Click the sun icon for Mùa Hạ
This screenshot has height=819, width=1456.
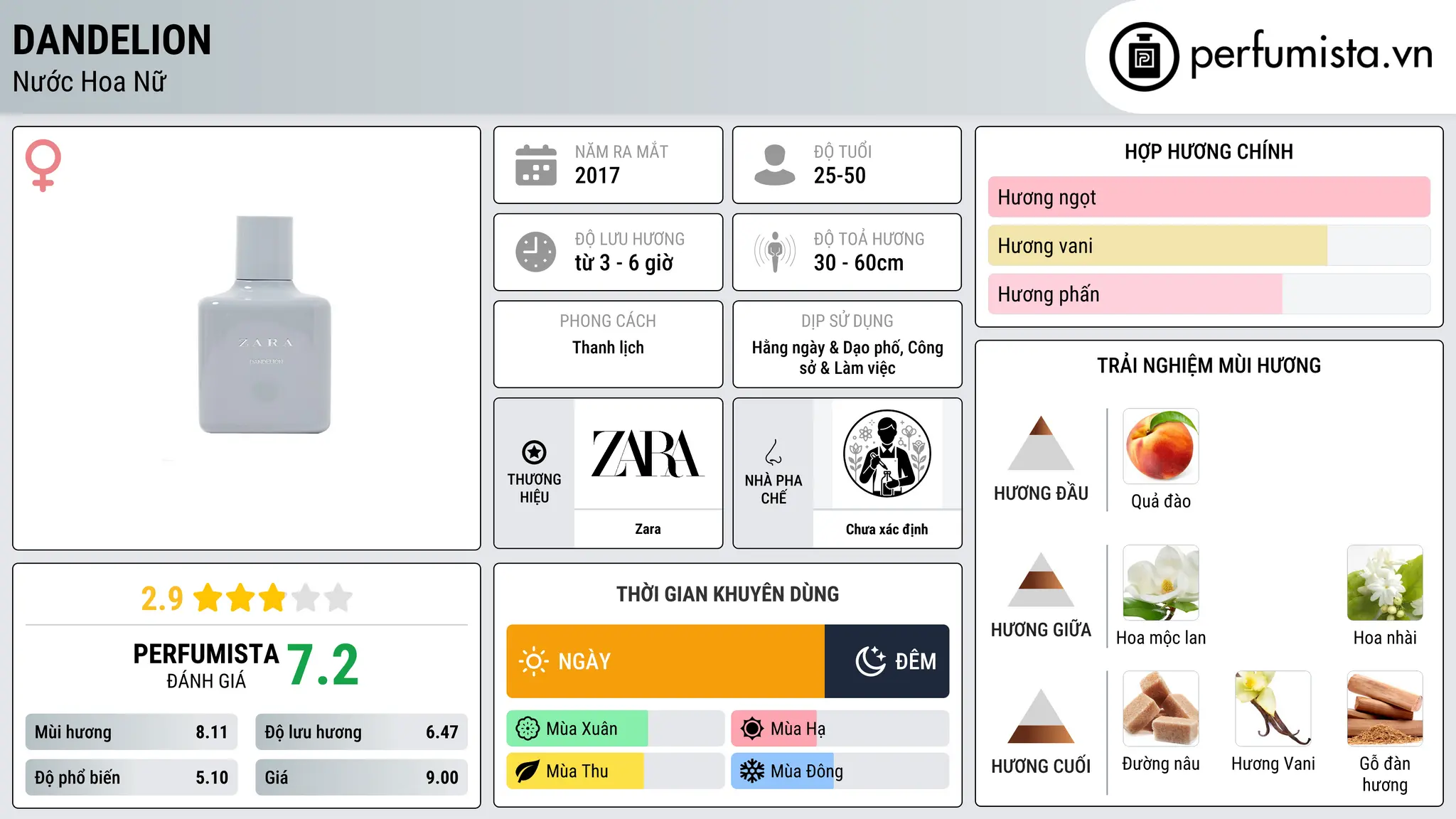752,729
